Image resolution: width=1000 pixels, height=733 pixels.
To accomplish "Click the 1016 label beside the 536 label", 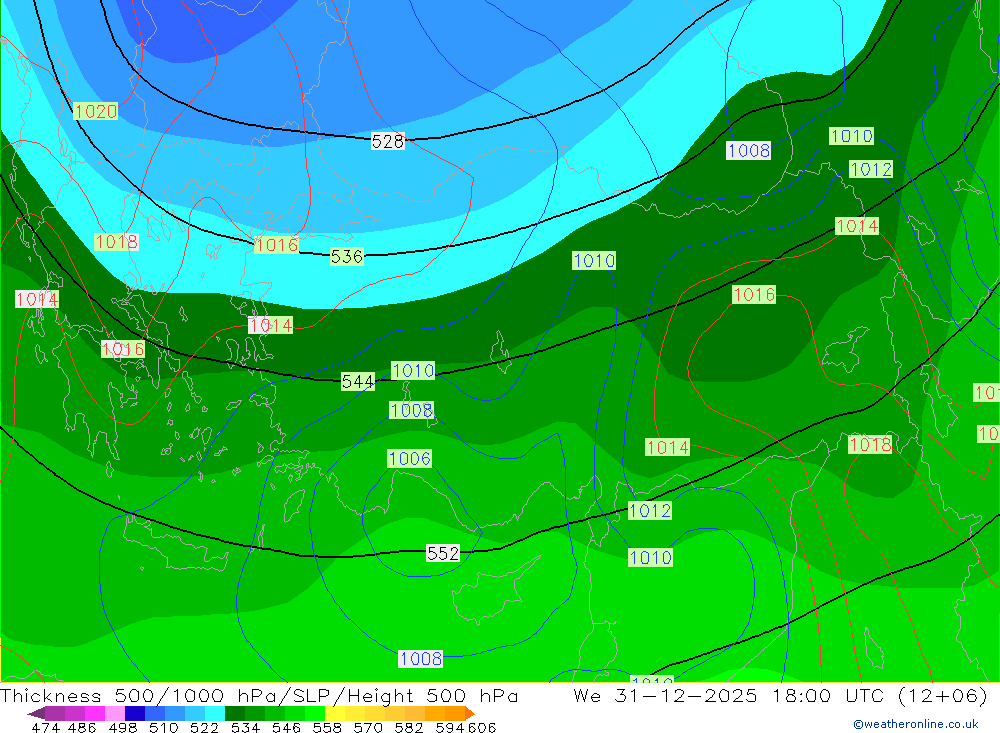I will click(276, 244).
